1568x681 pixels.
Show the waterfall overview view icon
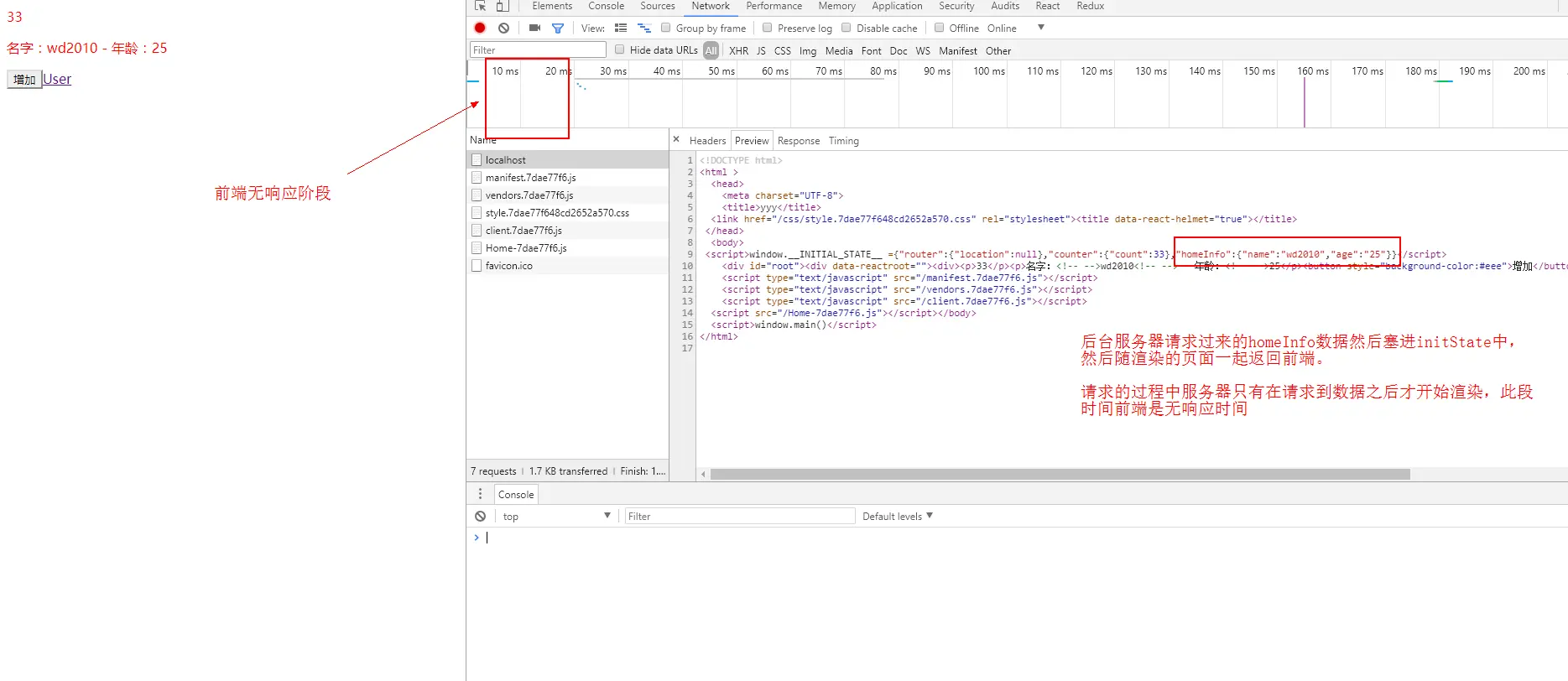pyautogui.click(x=644, y=28)
